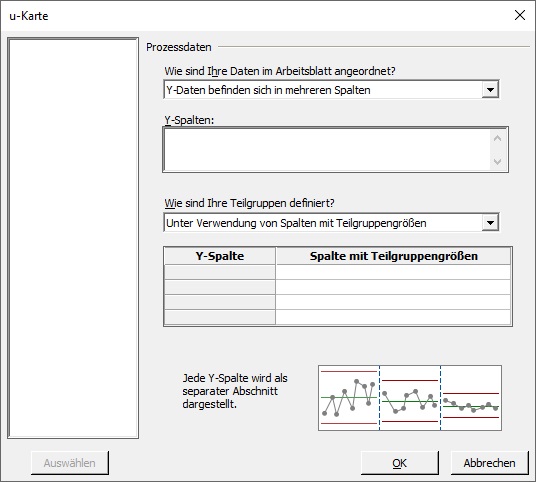This screenshot has width=536, height=482.
Task: Click the Y-Spalten scroll down arrow
Action: coord(497,161)
